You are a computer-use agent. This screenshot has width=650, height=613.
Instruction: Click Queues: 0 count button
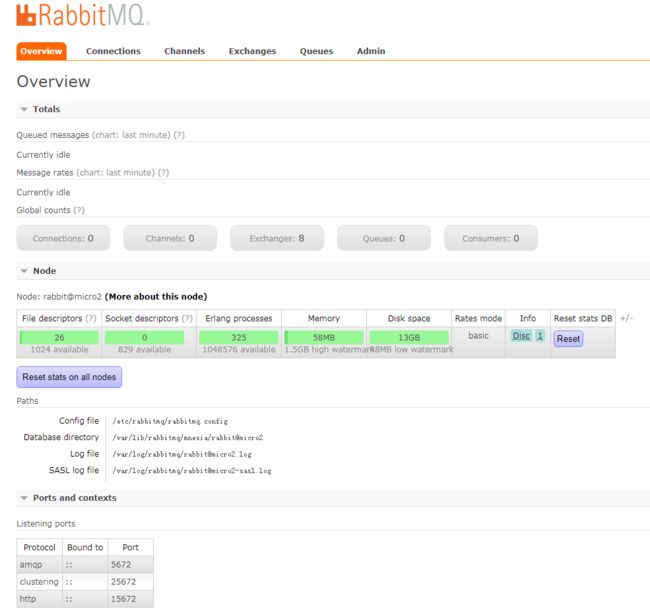(384, 238)
